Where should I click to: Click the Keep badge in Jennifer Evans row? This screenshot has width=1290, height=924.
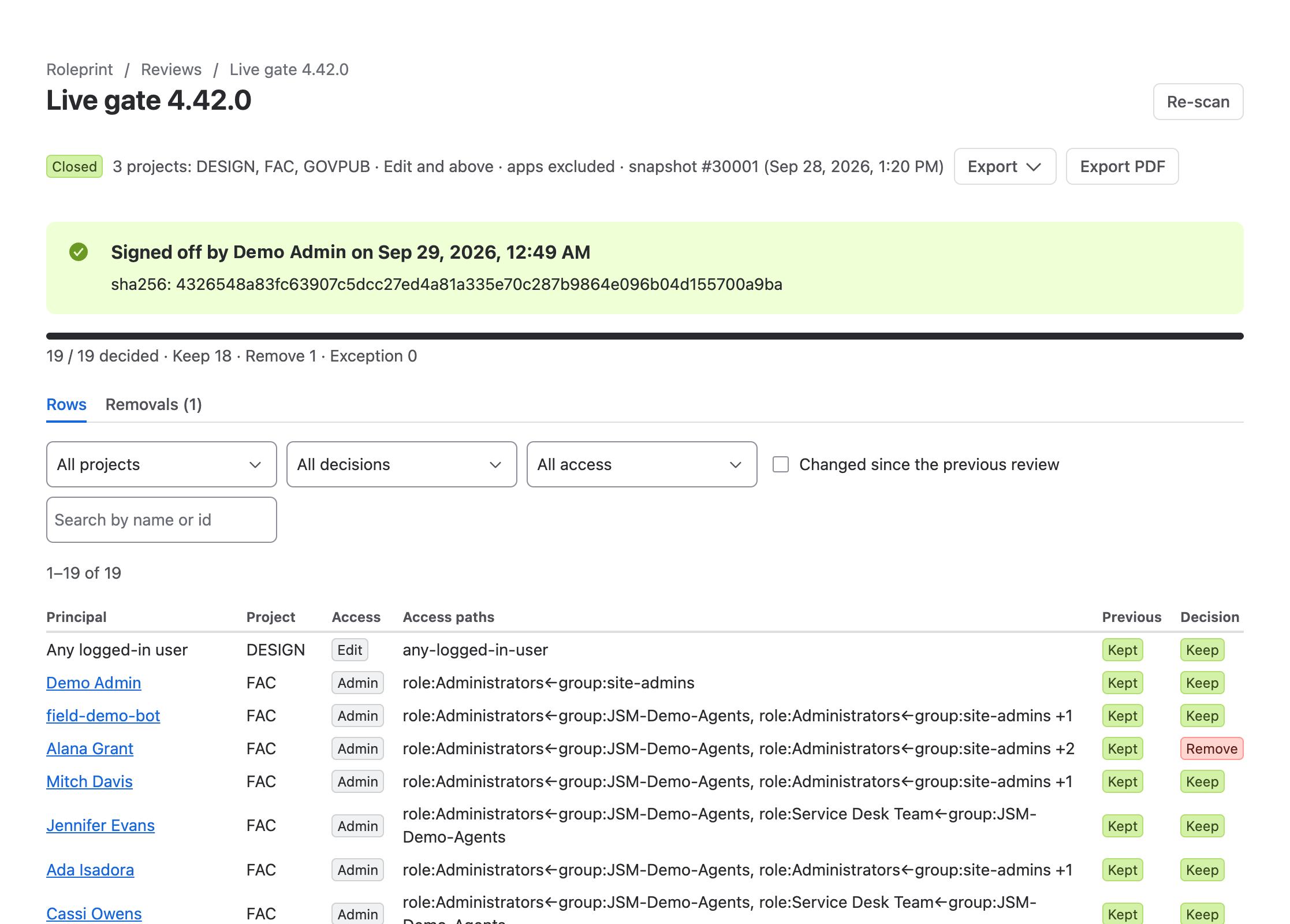click(x=1202, y=826)
